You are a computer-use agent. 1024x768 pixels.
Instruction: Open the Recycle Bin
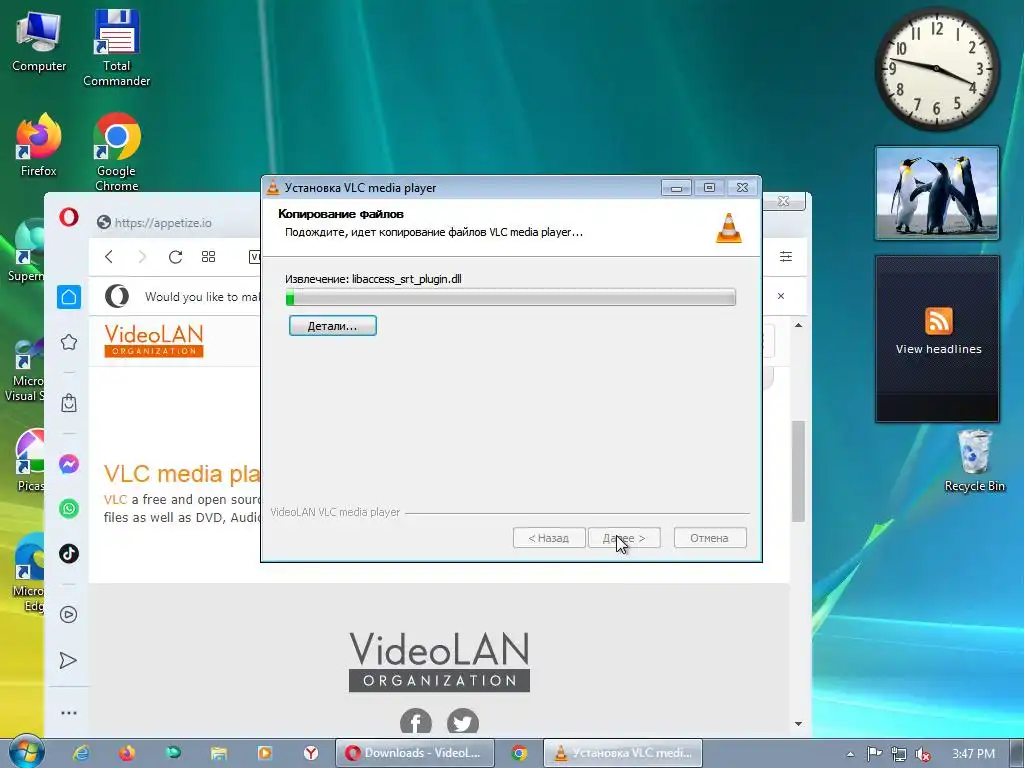[974, 460]
